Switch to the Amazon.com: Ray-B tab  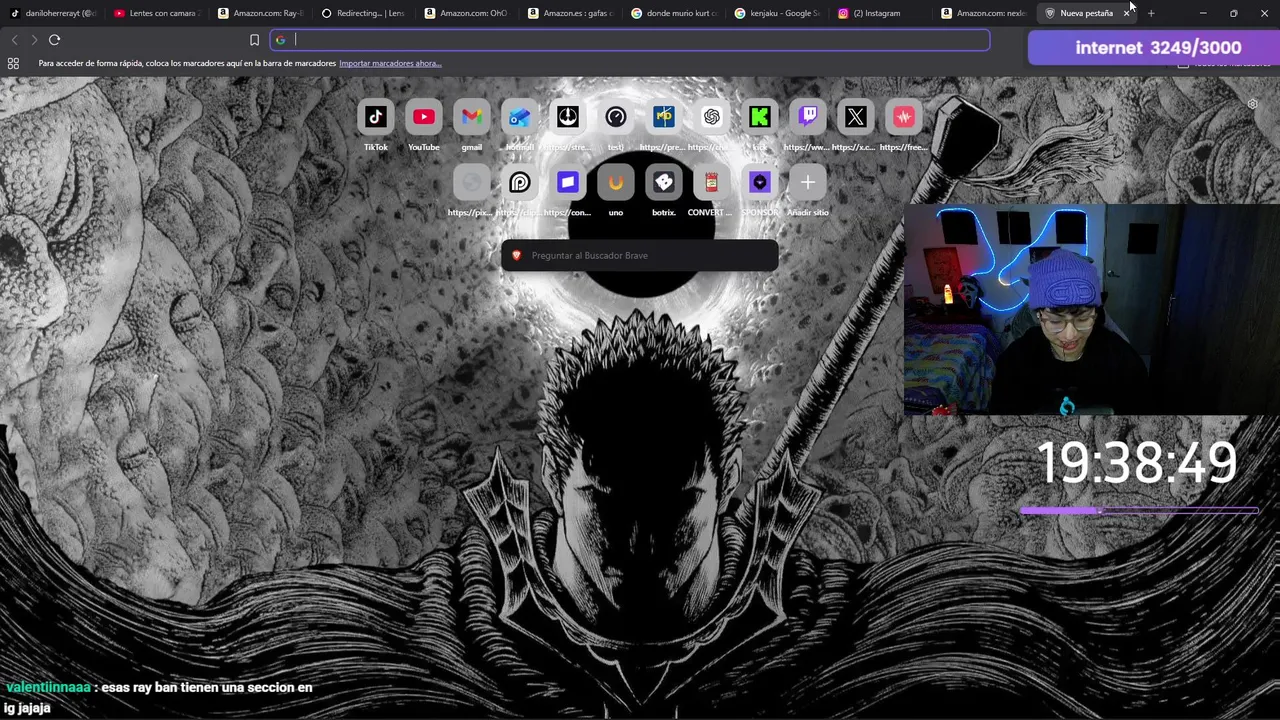point(260,13)
